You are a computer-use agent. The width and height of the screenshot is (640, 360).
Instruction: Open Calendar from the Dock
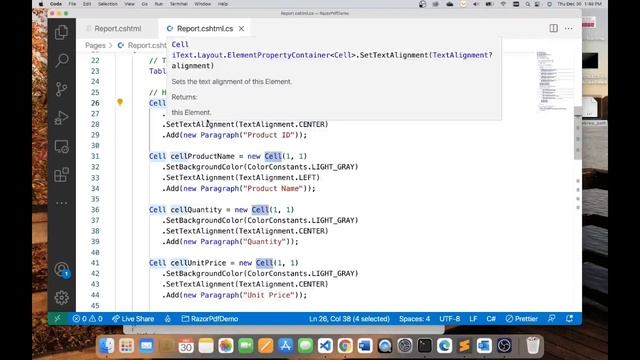(186, 346)
